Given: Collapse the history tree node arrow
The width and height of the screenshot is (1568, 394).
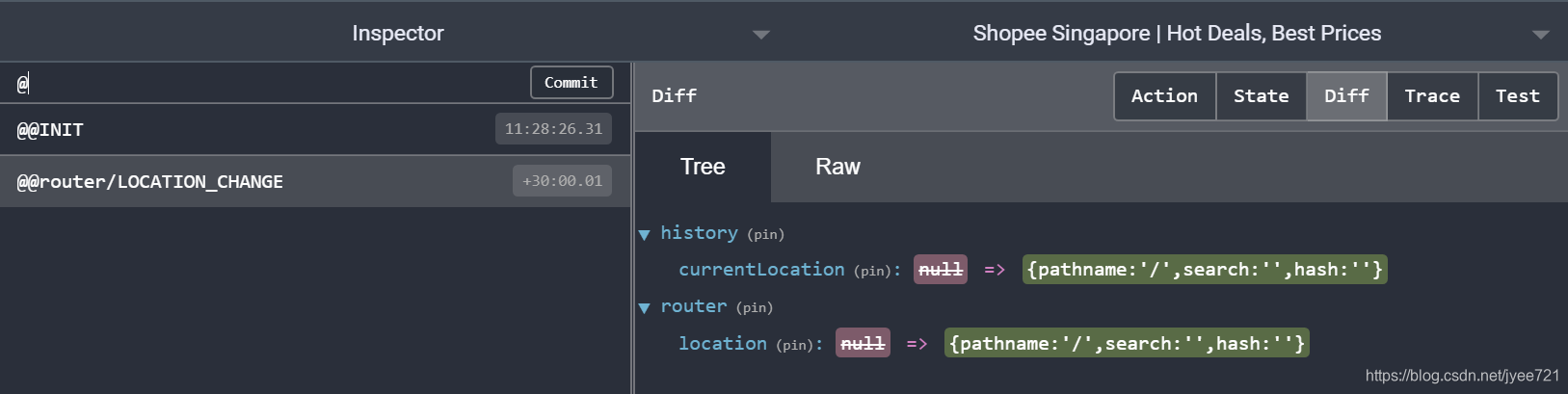Looking at the screenshot, I should [645, 234].
